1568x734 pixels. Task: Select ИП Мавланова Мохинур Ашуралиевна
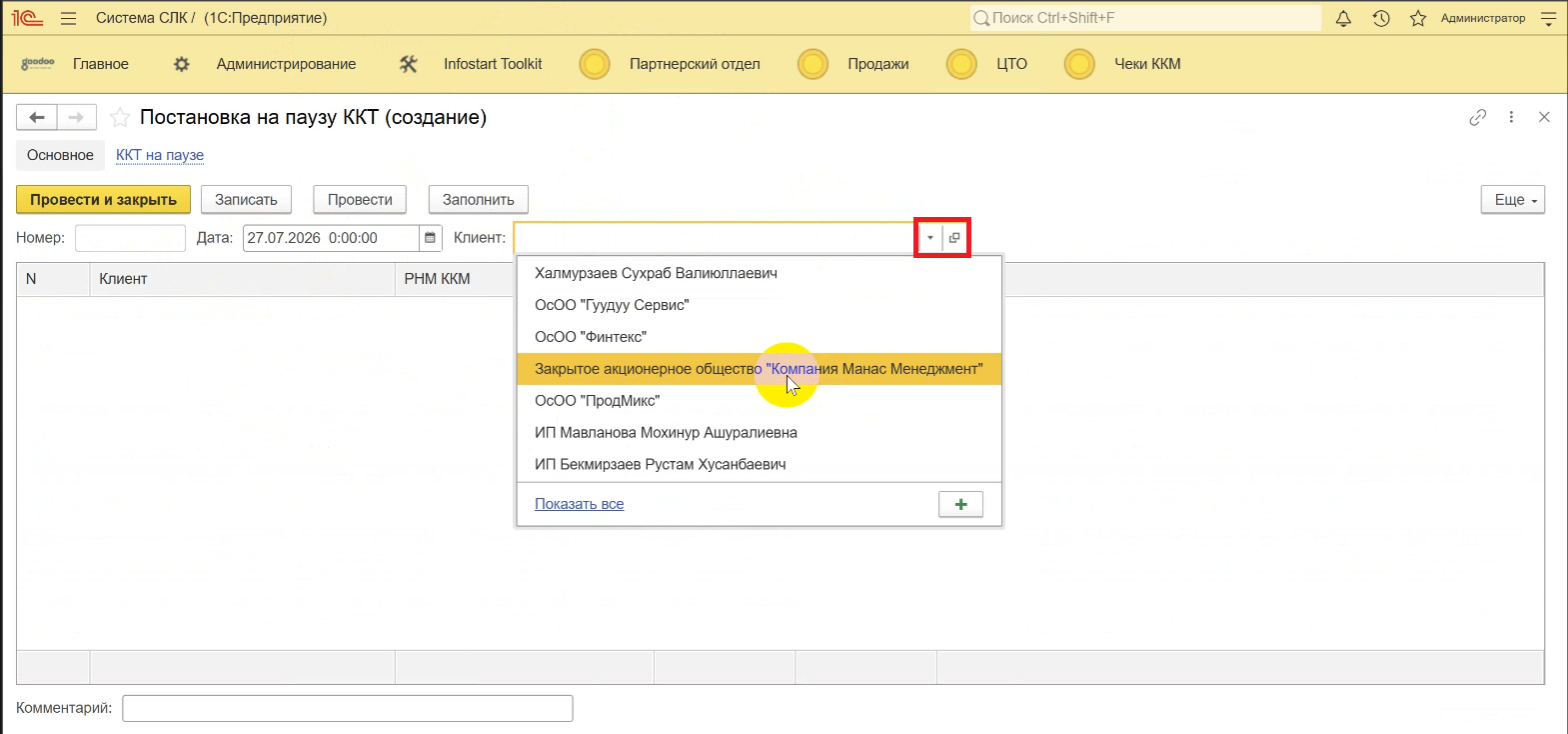point(760,433)
